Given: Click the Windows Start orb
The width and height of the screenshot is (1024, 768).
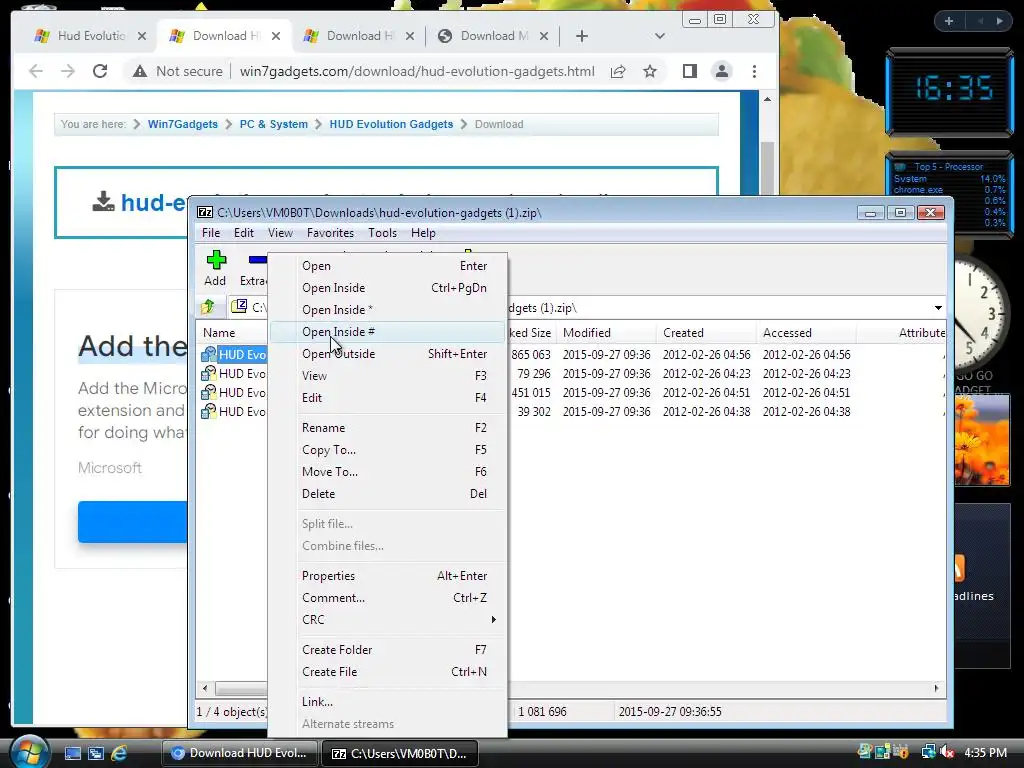Looking at the screenshot, I should 29,752.
